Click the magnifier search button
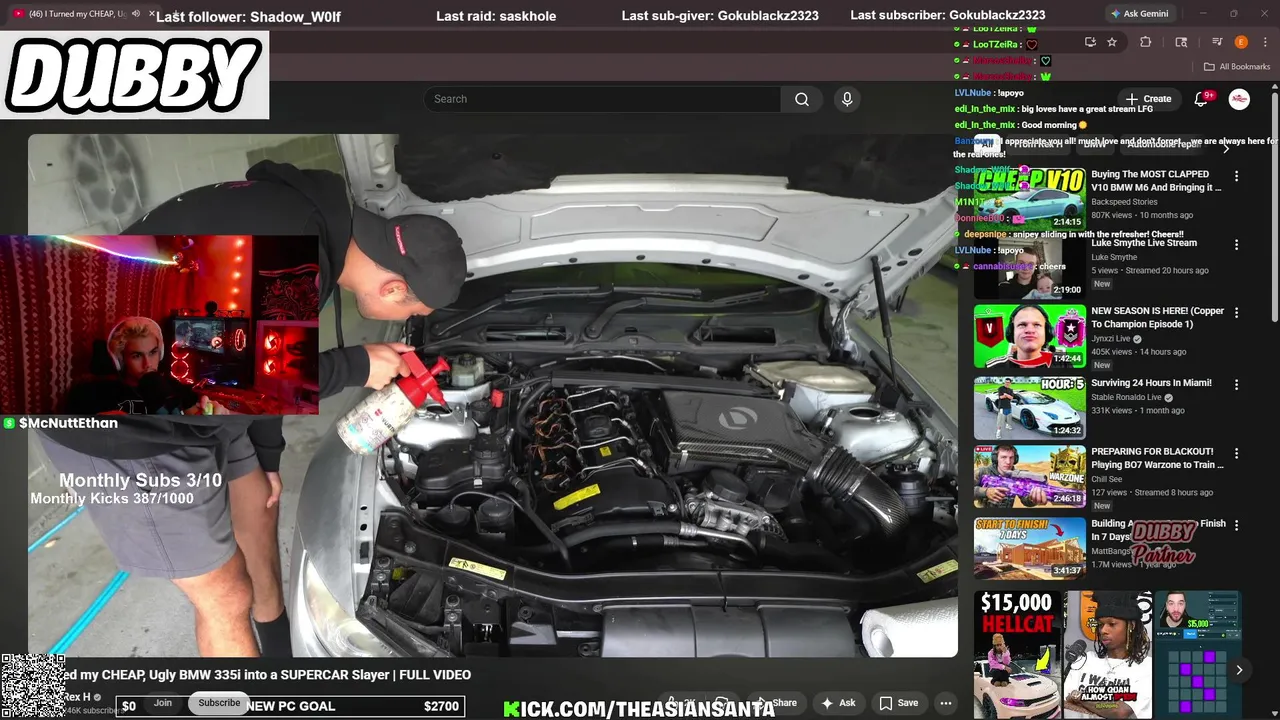Viewport: 1280px width, 720px height. 802,99
